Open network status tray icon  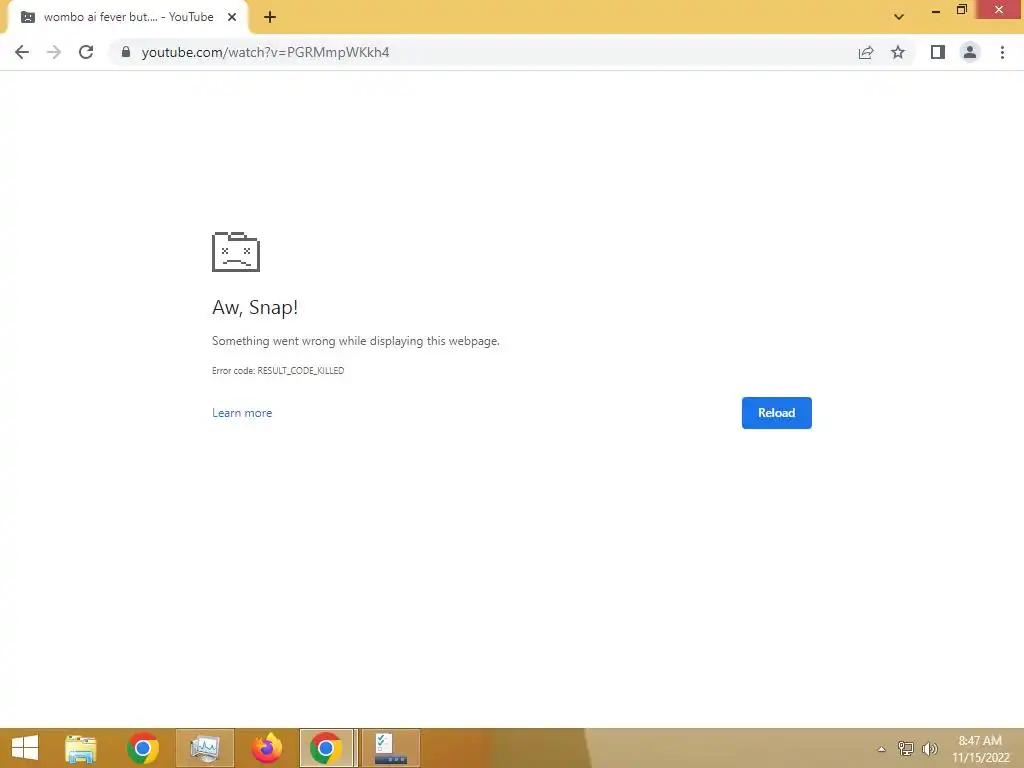point(906,748)
